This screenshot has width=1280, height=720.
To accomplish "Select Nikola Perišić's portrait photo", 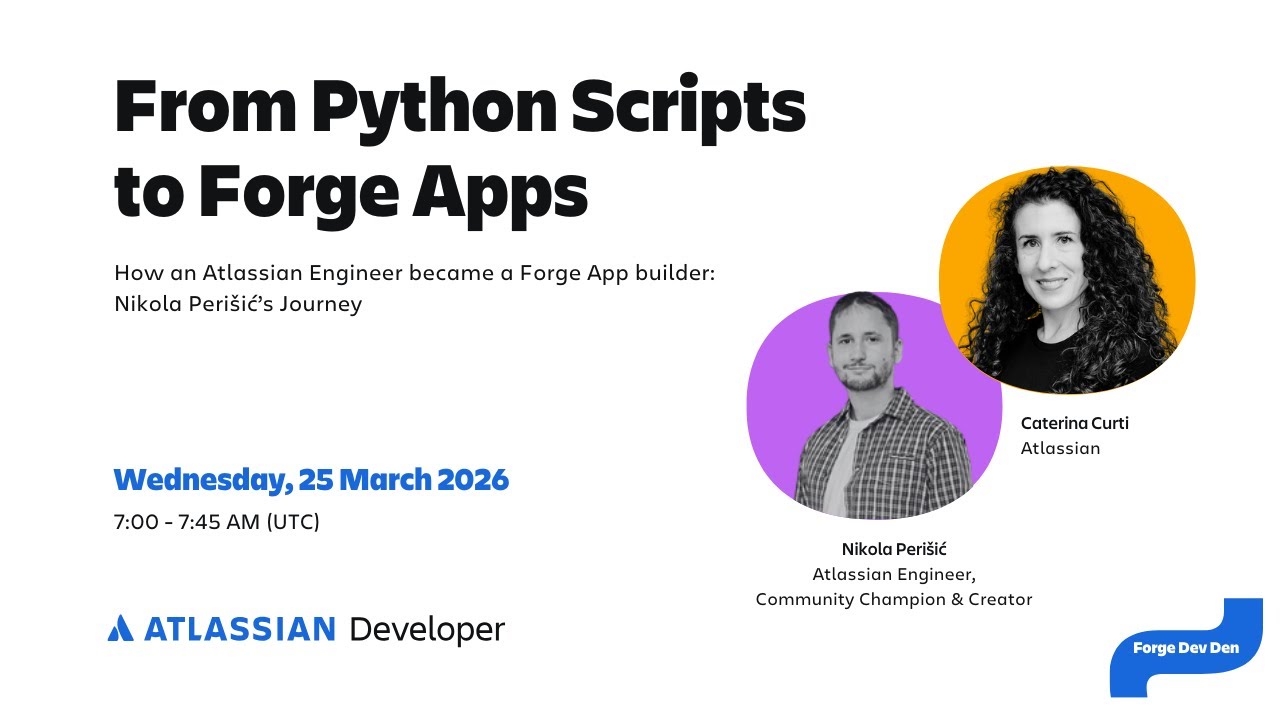I will (874, 405).
